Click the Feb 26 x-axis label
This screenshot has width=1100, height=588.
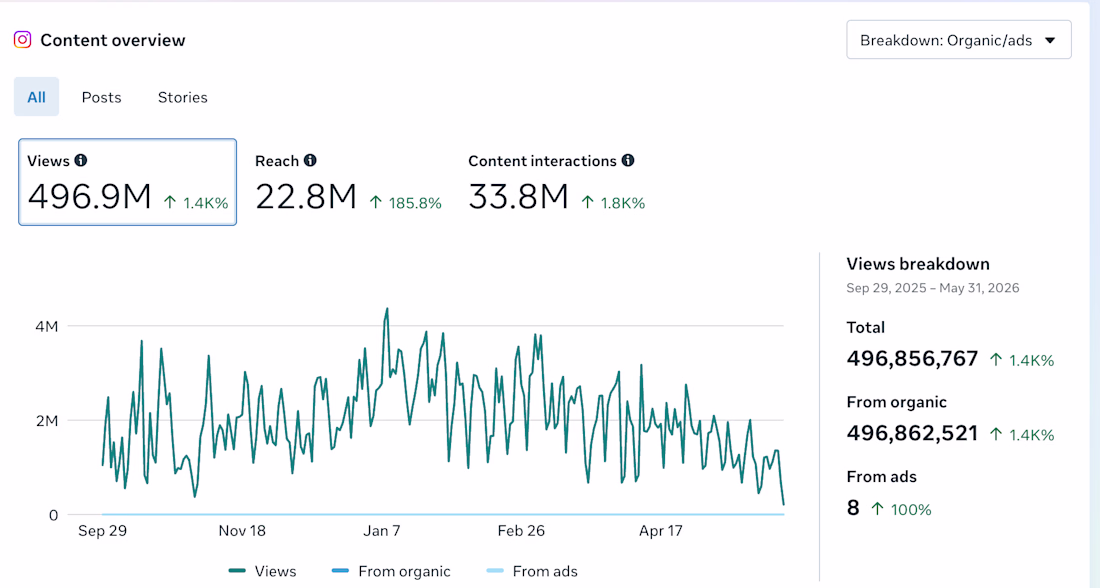click(521, 531)
